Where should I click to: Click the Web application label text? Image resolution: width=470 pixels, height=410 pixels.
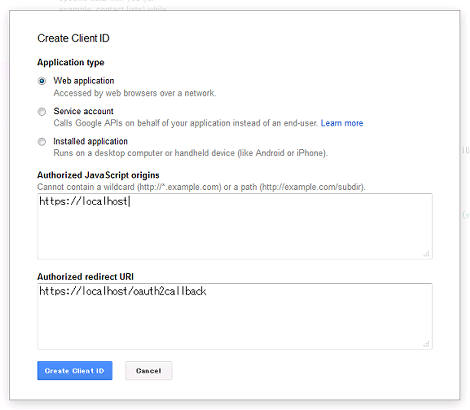pyautogui.click(x=84, y=81)
